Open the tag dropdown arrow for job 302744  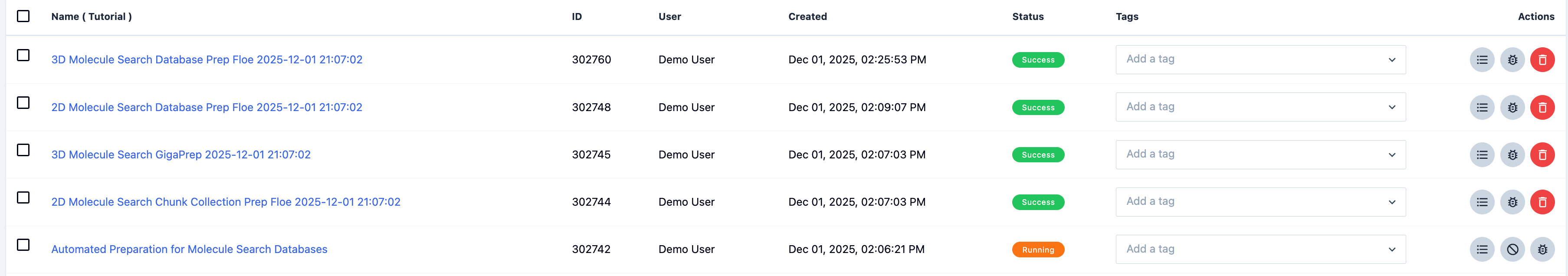point(1391,202)
